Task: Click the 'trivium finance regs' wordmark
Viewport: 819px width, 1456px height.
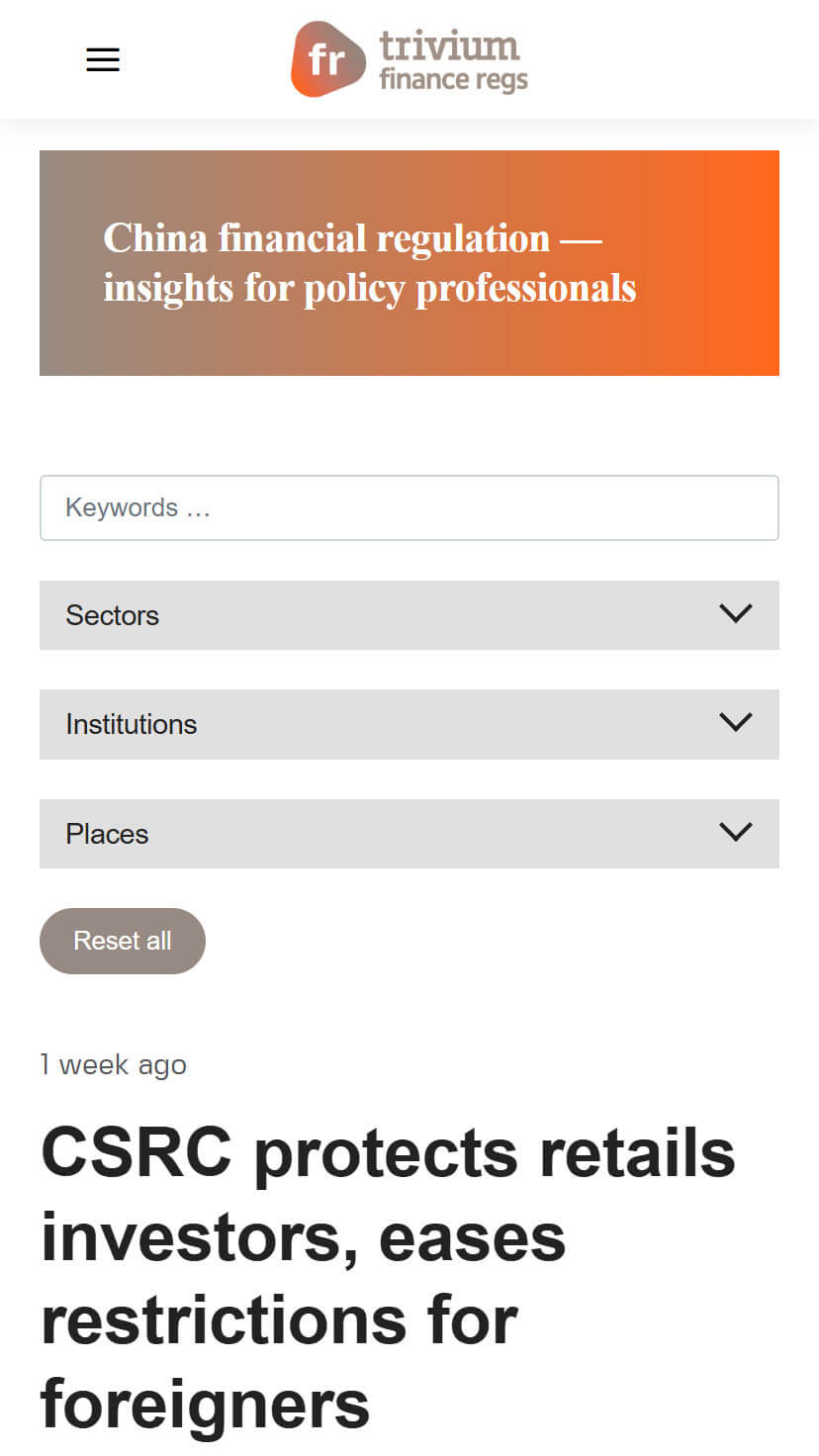Action: [450, 59]
